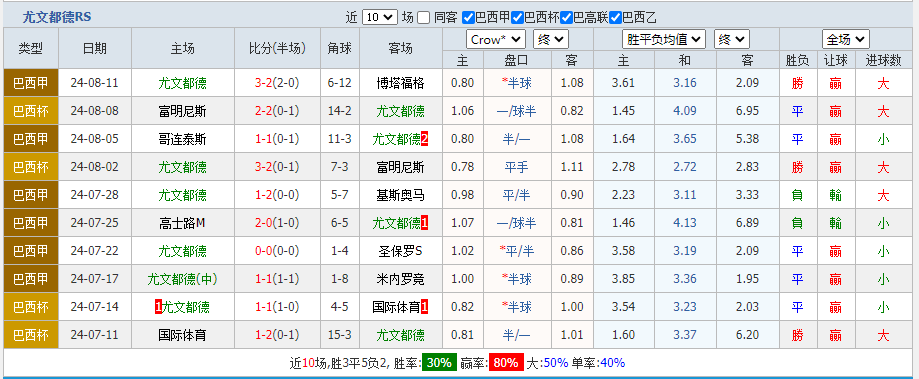Click the 大:50% statistic
The height and width of the screenshot is (379, 919).
tap(547, 363)
